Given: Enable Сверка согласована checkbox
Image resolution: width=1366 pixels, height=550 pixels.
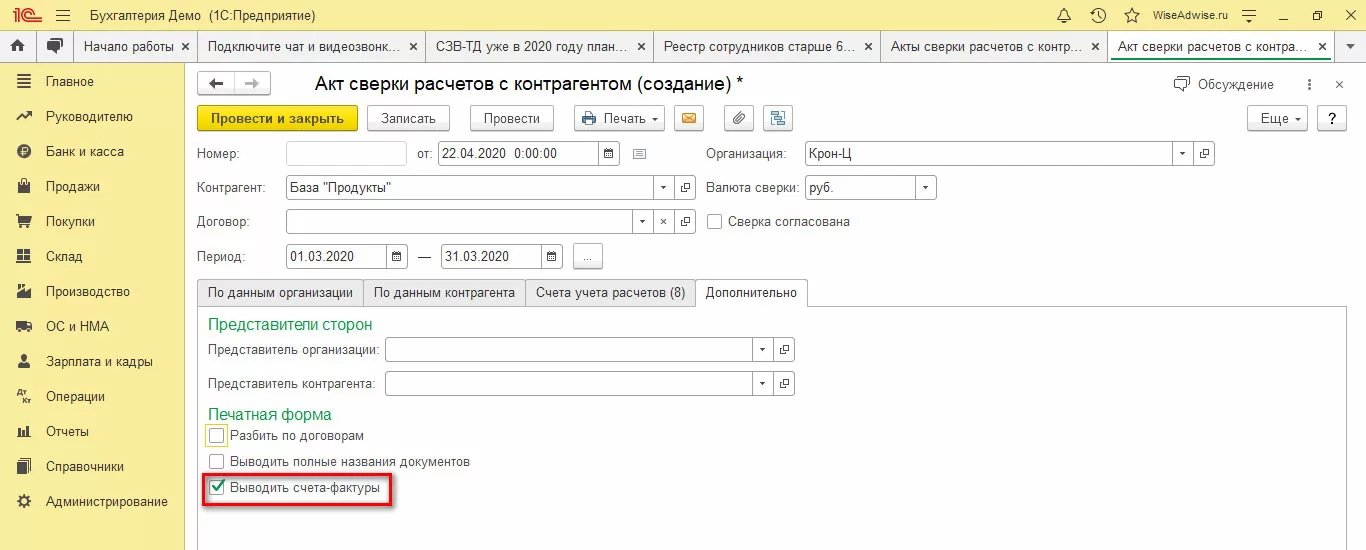Looking at the screenshot, I should point(714,221).
